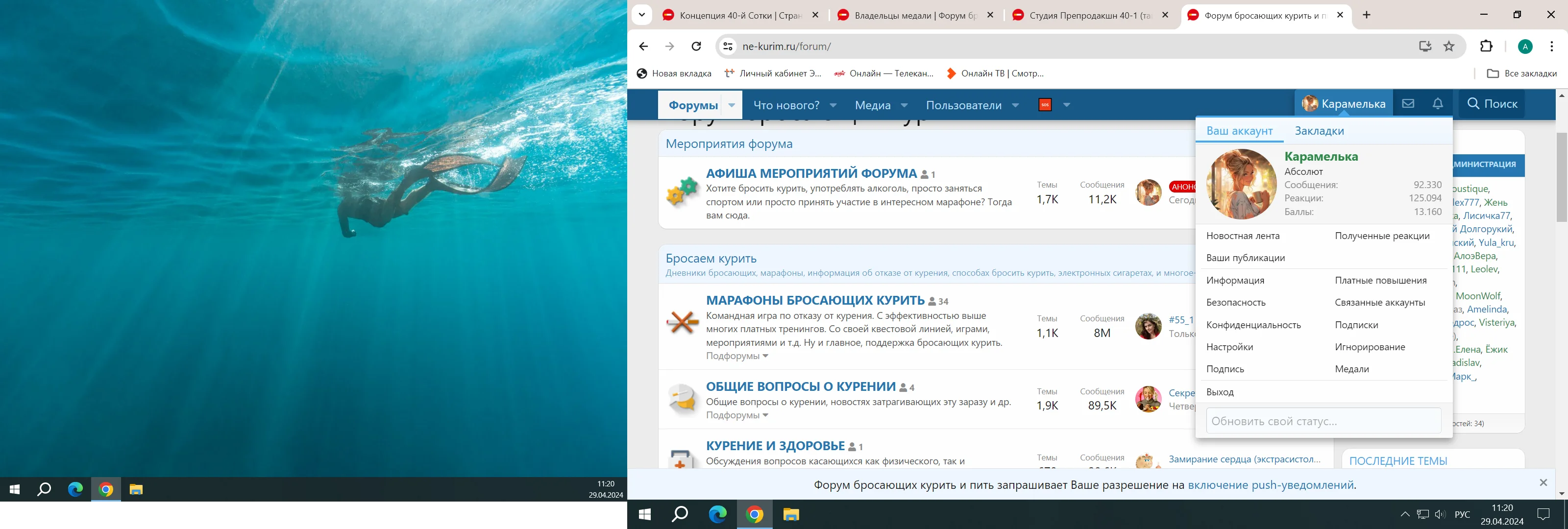
Task: Click the Обновить свой статус field
Action: 1323,421
